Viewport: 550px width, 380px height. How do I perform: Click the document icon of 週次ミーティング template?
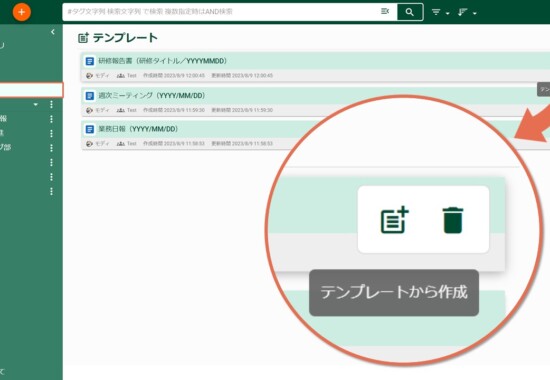tap(90, 95)
